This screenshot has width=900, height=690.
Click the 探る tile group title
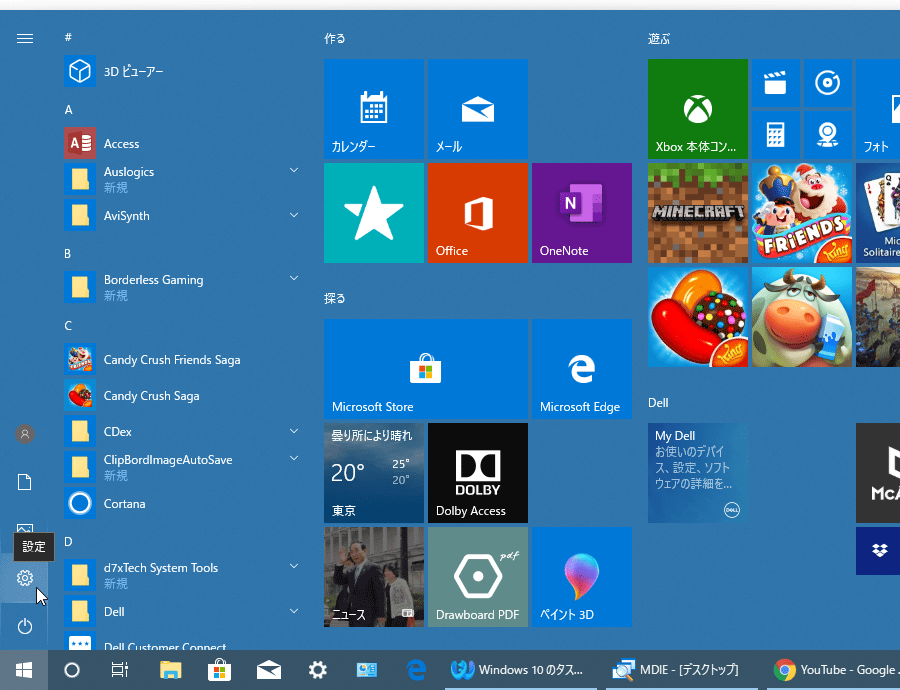[335, 299]
